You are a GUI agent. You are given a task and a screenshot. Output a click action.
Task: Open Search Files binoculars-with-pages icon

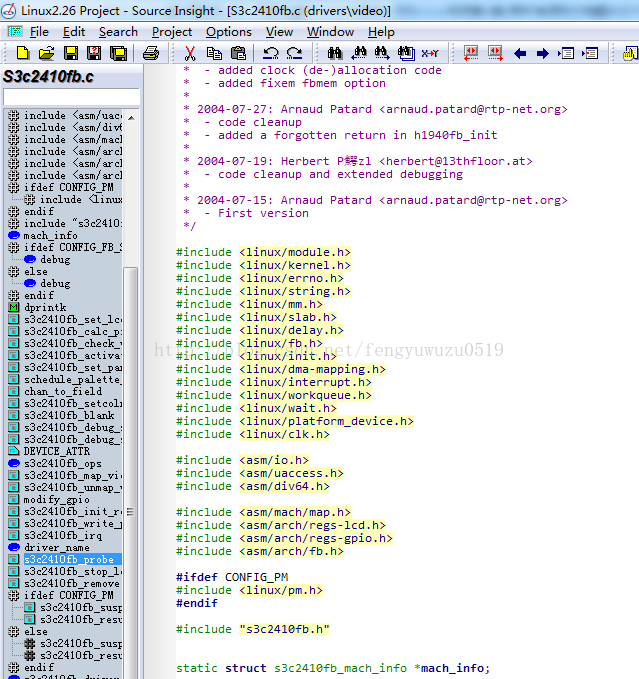coord(406,53)
